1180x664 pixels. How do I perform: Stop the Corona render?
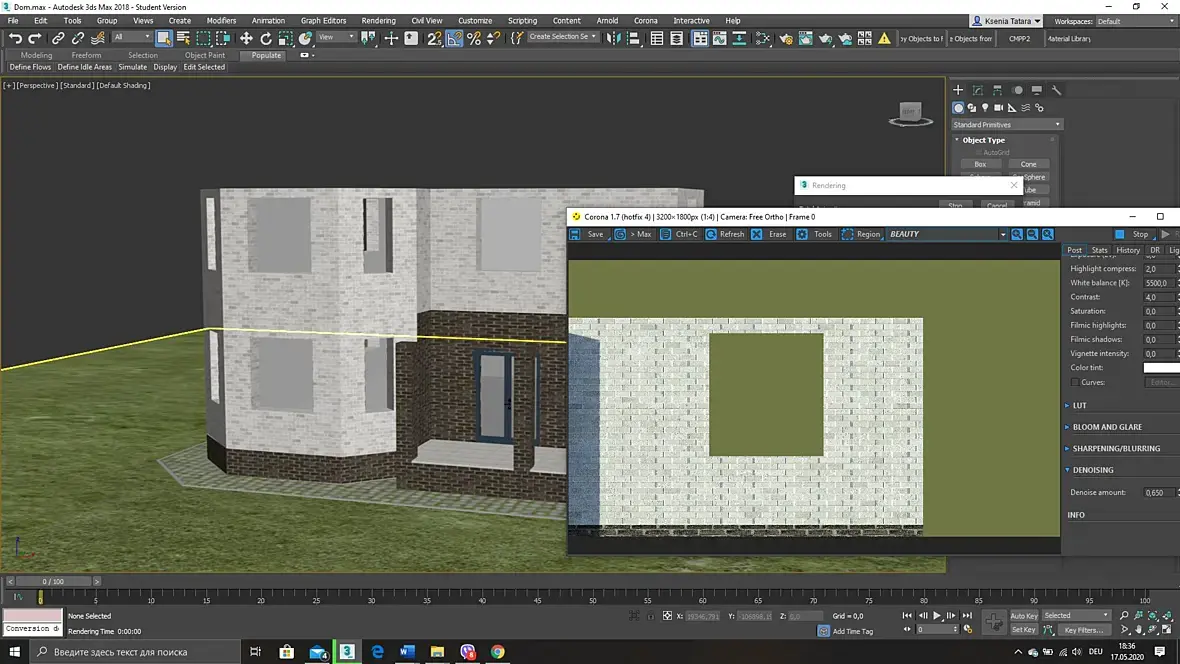1133,234
